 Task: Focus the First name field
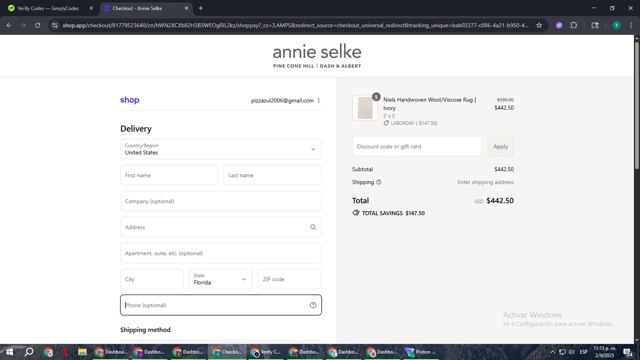(169, 175)
